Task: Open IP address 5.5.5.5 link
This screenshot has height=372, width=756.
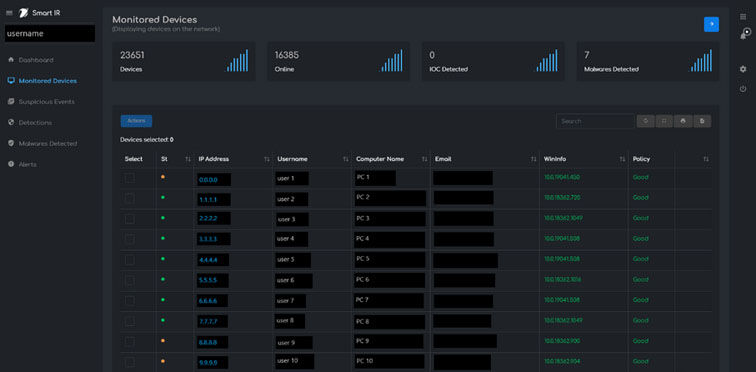Action: pyautogui.click(x=208, y=280)
